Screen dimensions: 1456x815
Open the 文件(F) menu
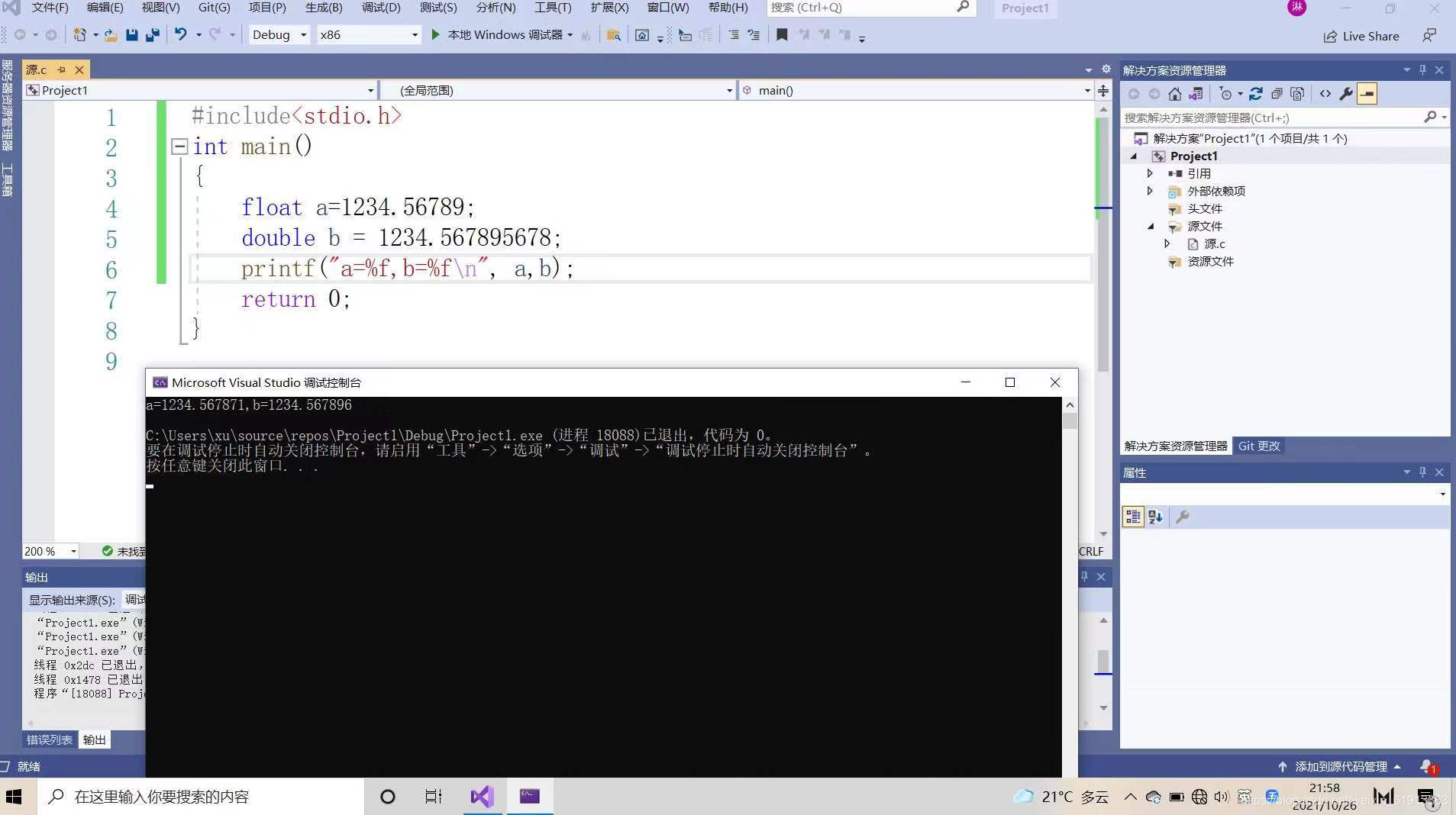(50, 8)
